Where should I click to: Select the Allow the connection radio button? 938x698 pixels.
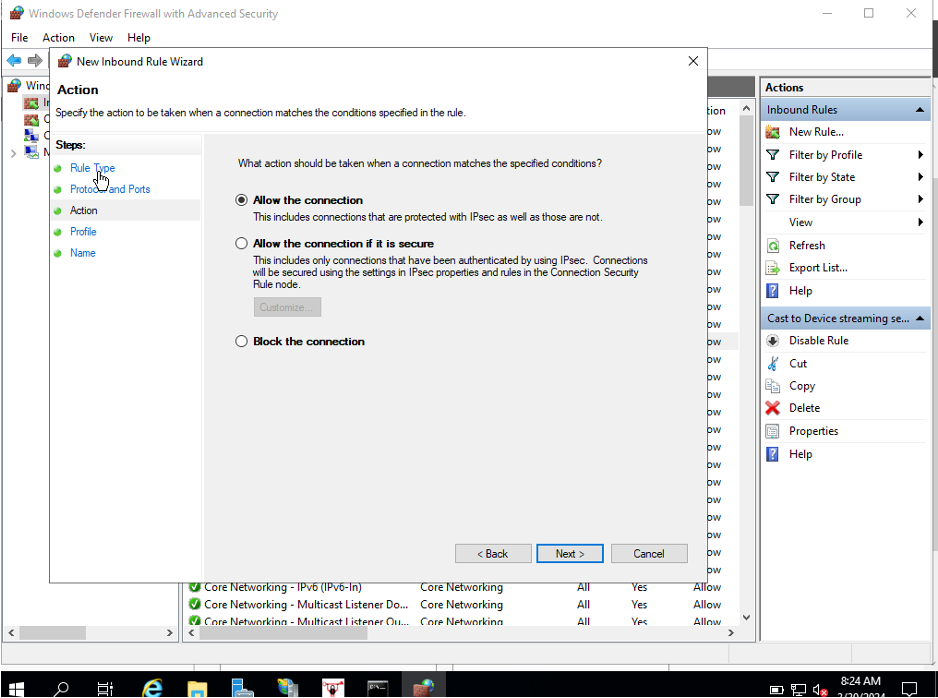(x=241, y=200)
